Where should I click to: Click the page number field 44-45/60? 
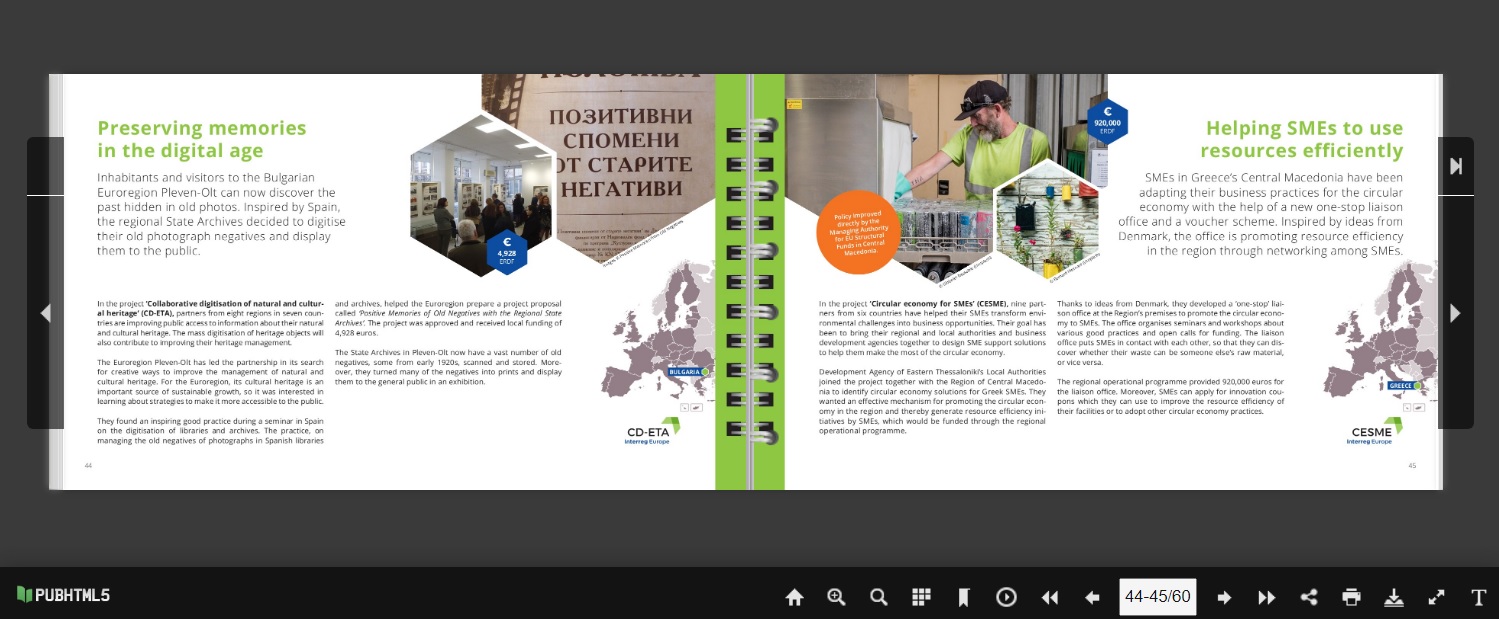(x=1157, y=597)
